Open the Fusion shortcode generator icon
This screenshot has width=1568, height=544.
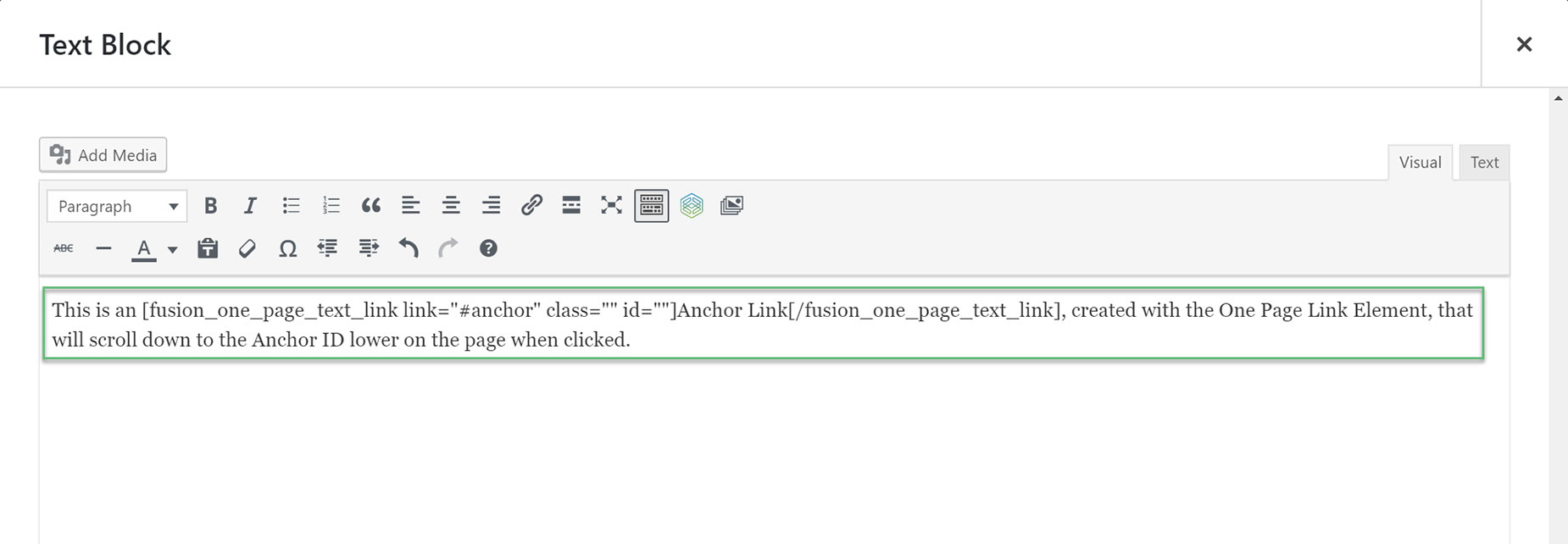pos(692,206)
